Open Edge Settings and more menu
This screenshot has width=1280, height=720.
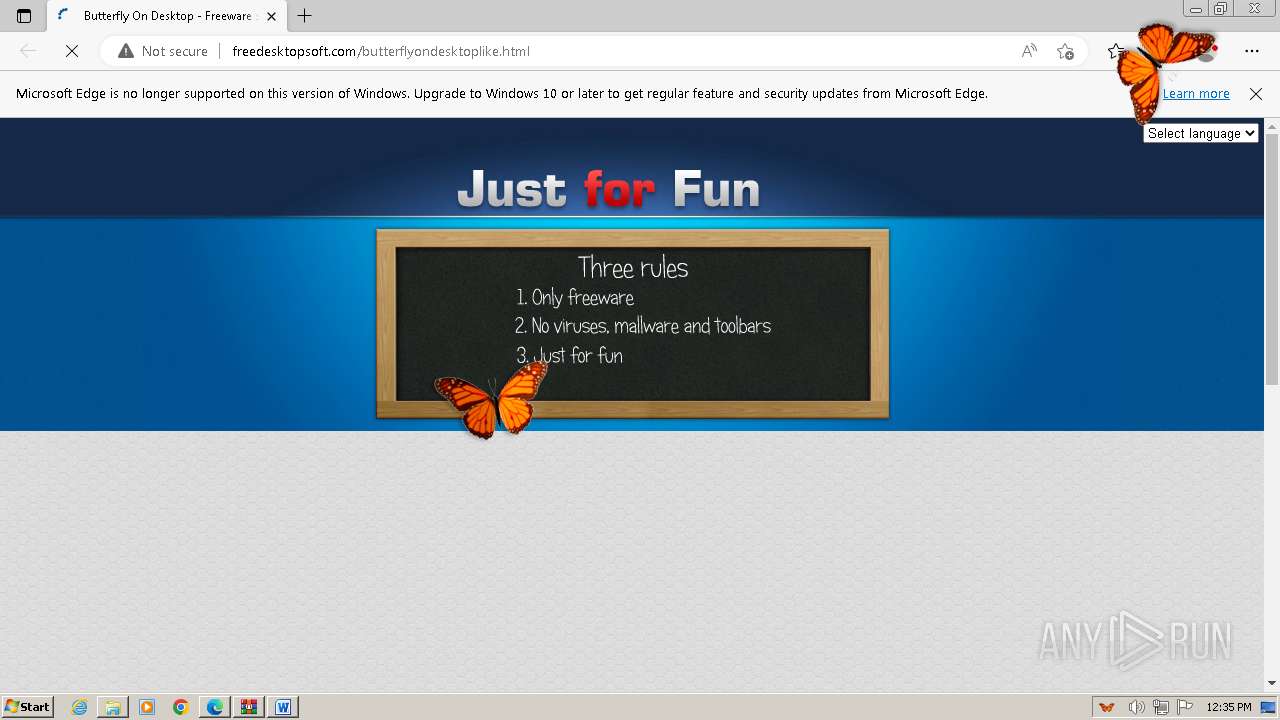(x=1252, y=51)
